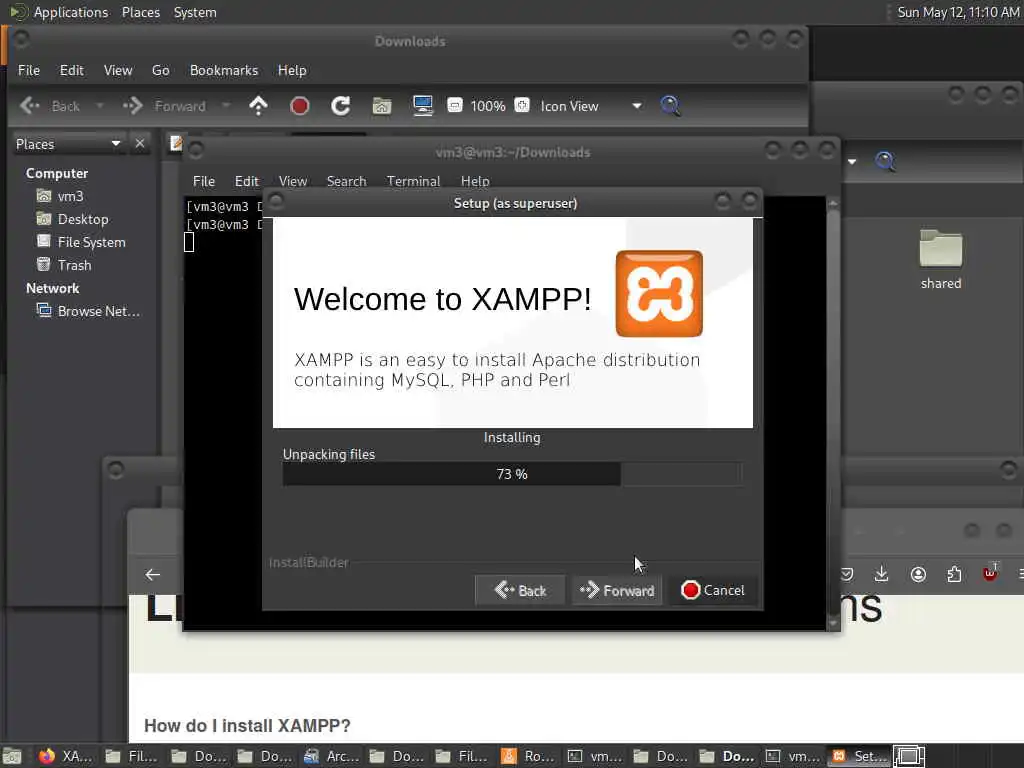The height and width of the screenshot is (768, 1024).
Task: Cancel the XAMPP installation
Action: (712, 590)
